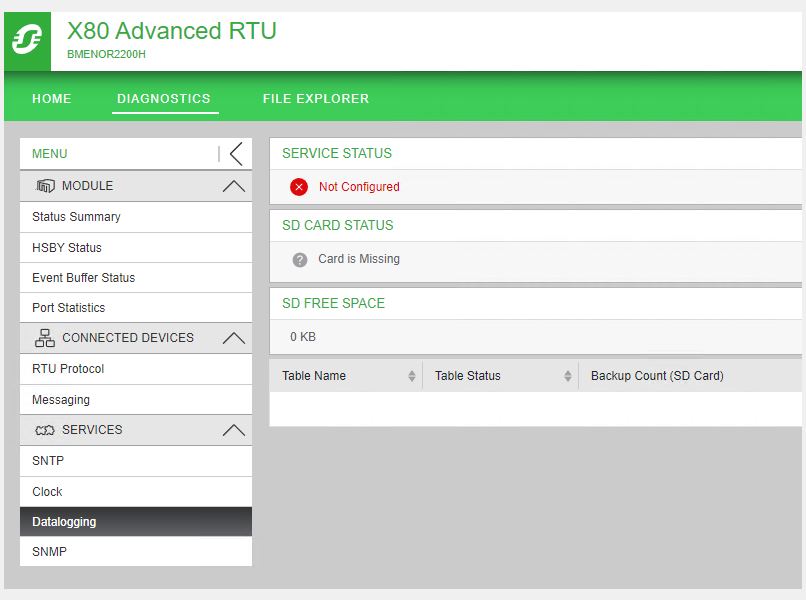This screenshot has width=806, height=600.
Task: Open SNMP service page
Action: [136, 552]
